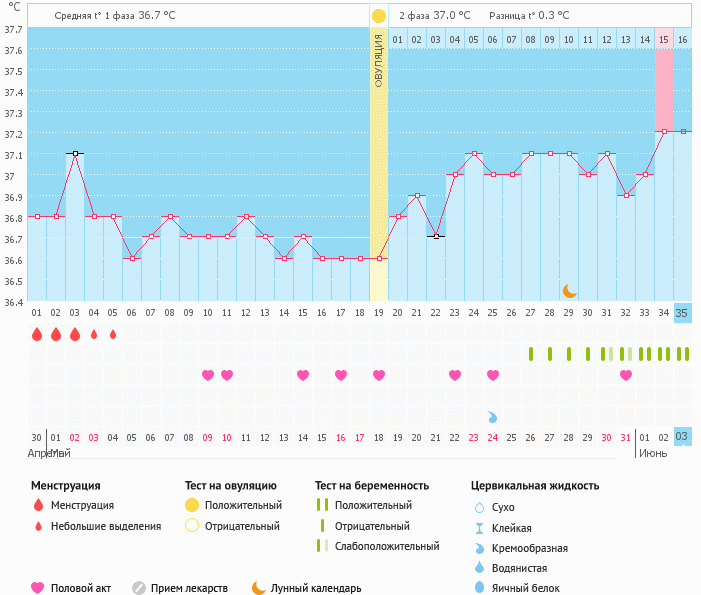
Task: Click the Слабоположительный legend label
Action: pos(387,546)
